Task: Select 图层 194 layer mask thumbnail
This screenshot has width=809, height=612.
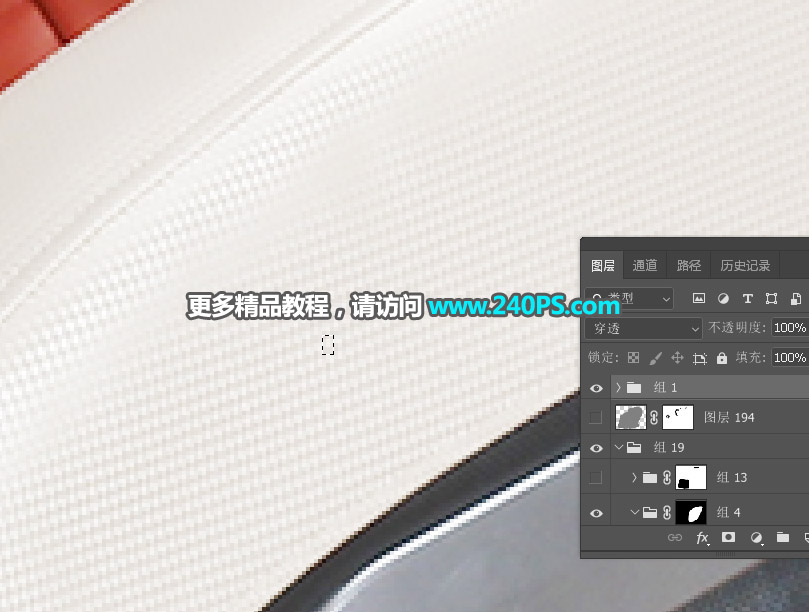Action: pyautogui.click(x=677, y=417)
